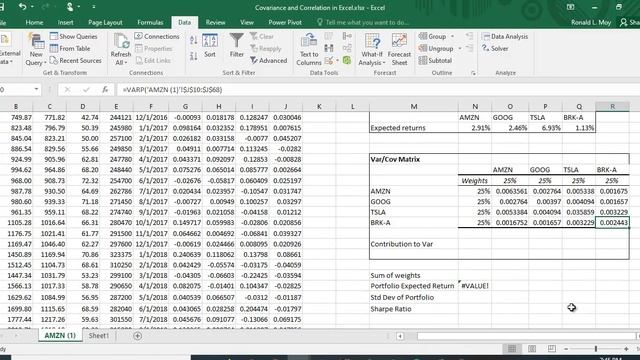Zoom out with the minus button
This screenshot has width=640, height=360.
point(566,349)
